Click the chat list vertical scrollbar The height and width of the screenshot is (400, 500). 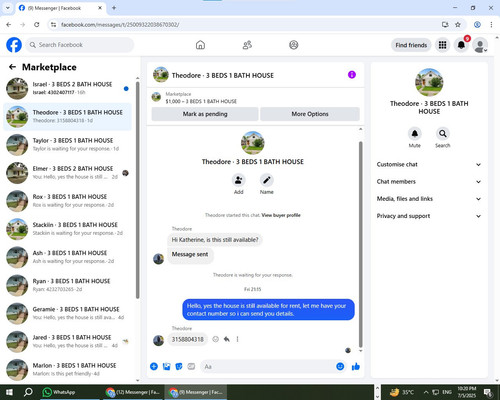tap(138, 189)
